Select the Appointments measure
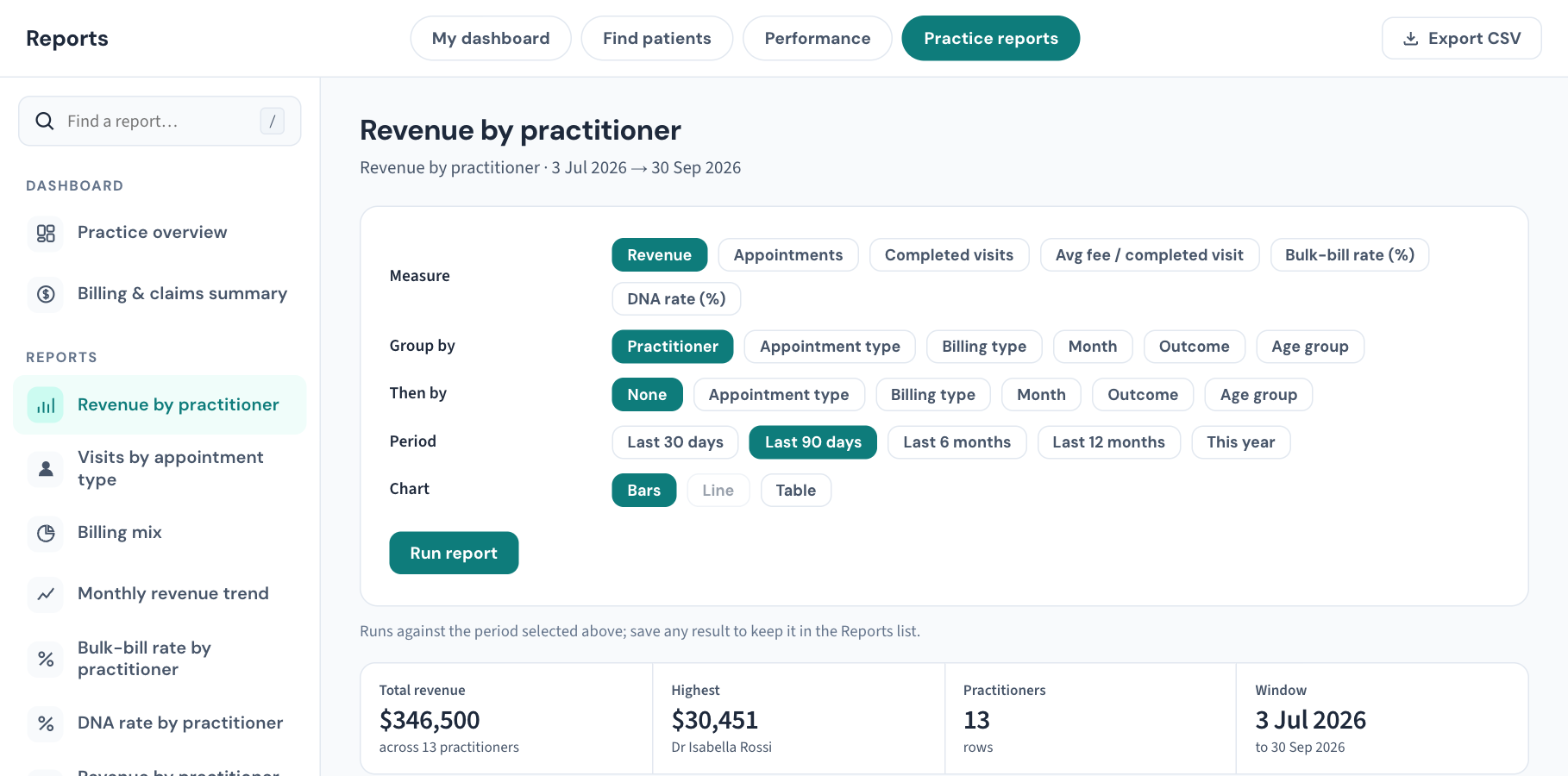 [x=788, y=255]
